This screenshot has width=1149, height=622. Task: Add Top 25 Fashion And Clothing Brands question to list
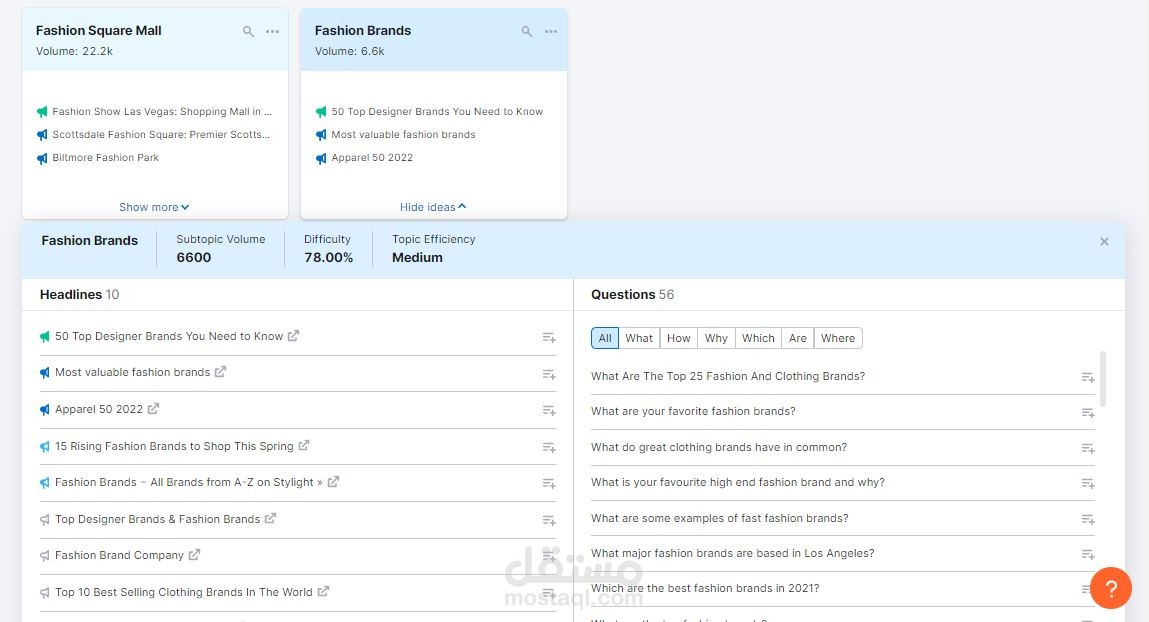click(1088, 378)
